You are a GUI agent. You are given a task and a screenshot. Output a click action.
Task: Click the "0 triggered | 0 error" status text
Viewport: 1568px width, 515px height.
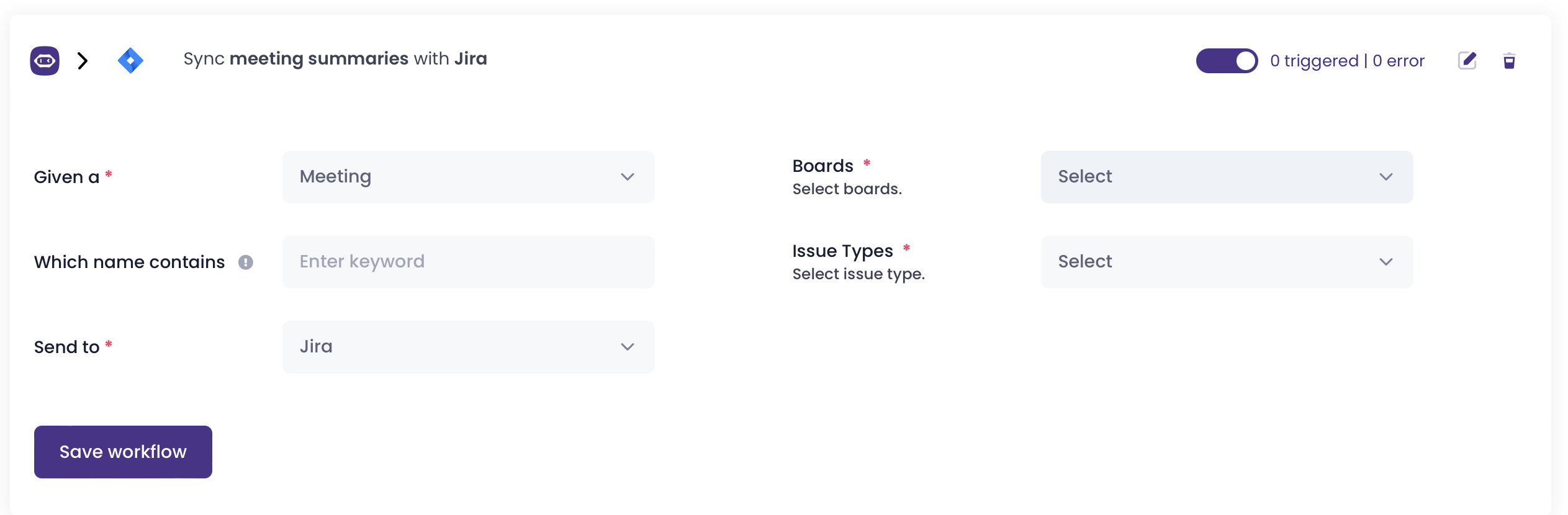coord(1347,61)
